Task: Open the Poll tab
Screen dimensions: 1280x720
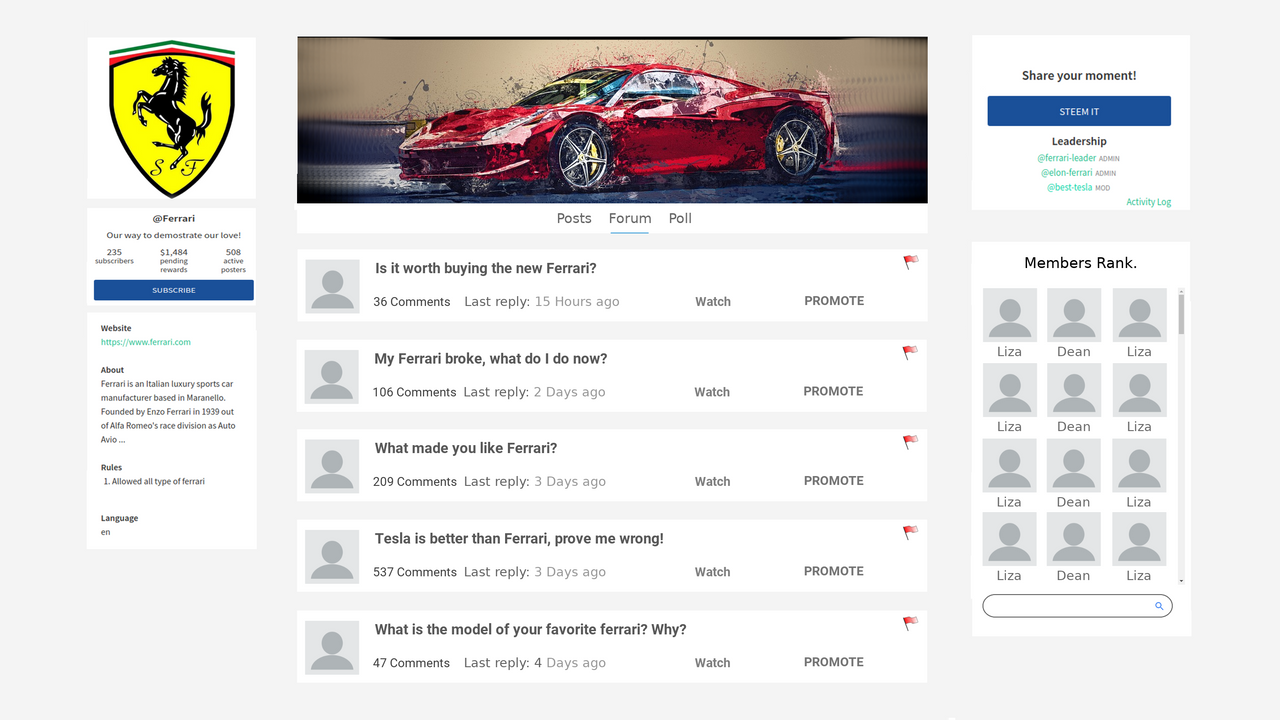Action: click(680, 218)
